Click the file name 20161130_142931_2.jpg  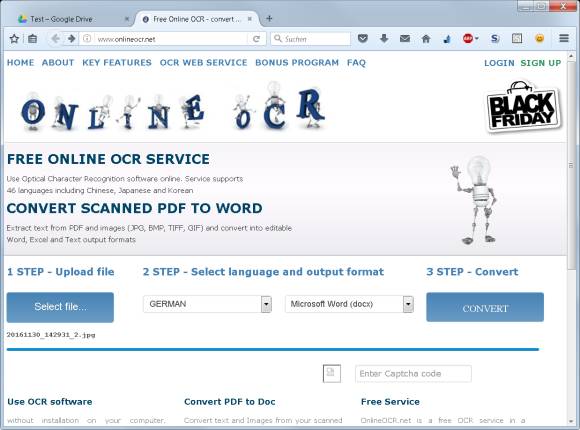pyautogui.click(x=51, y=335)
